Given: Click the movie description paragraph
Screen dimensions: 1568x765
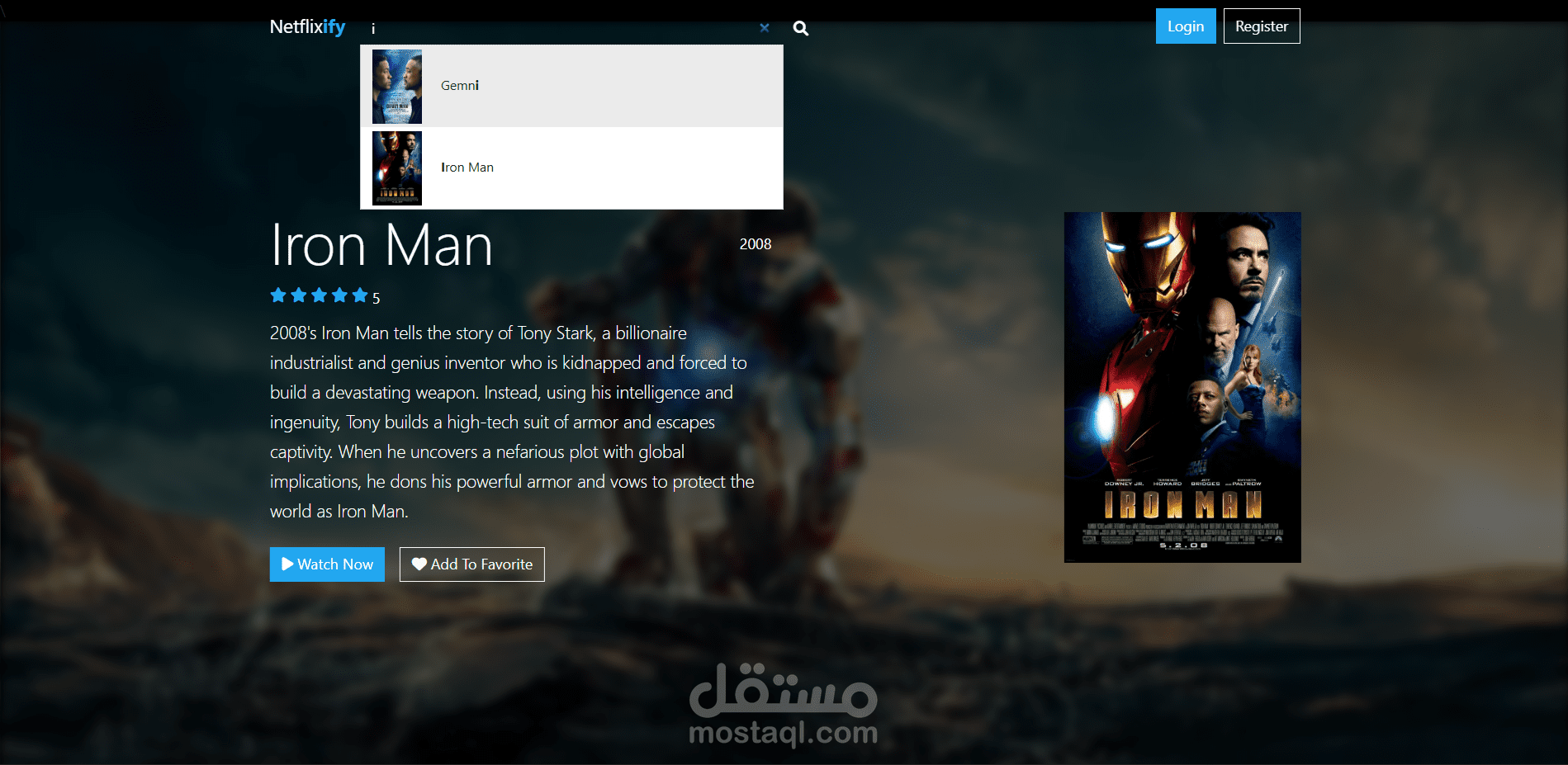Looking at the screenshot, I should tap(512, 423).
